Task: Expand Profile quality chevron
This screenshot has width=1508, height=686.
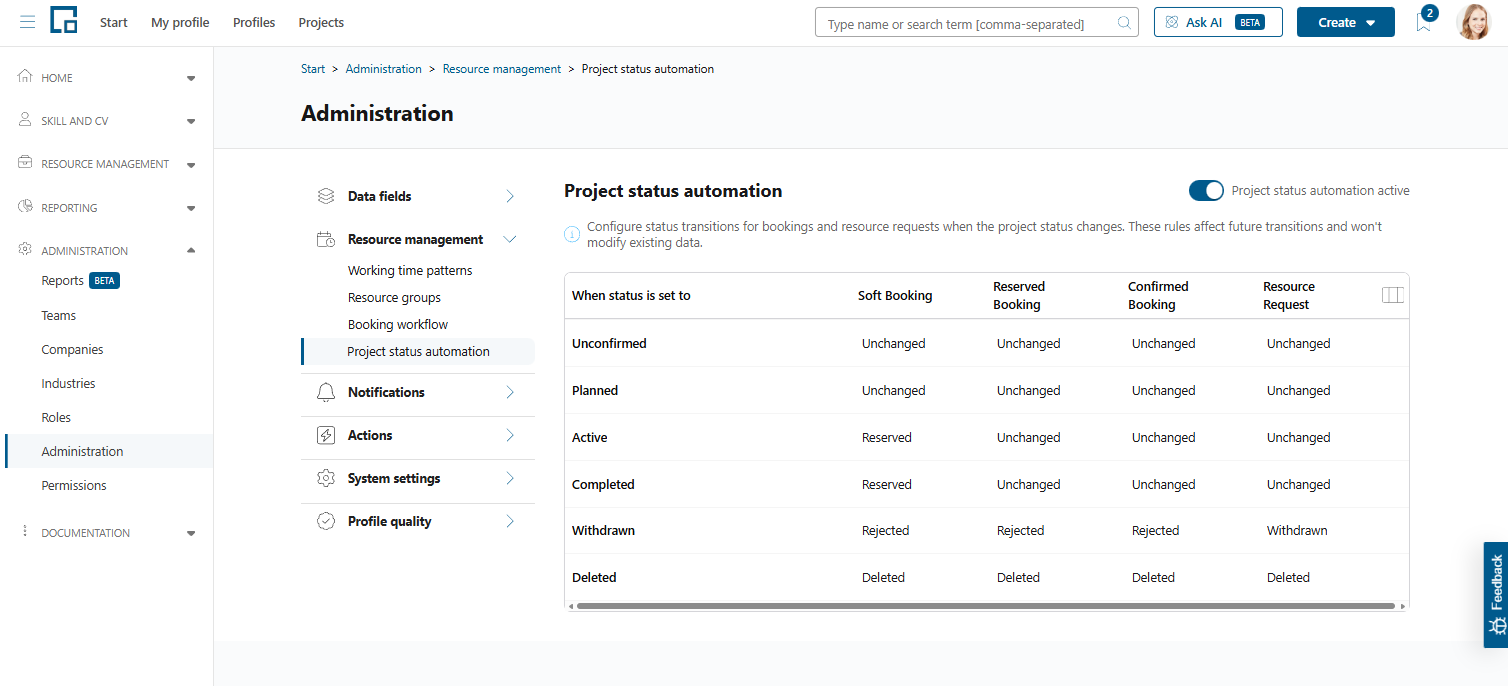Action: [510, 521]
